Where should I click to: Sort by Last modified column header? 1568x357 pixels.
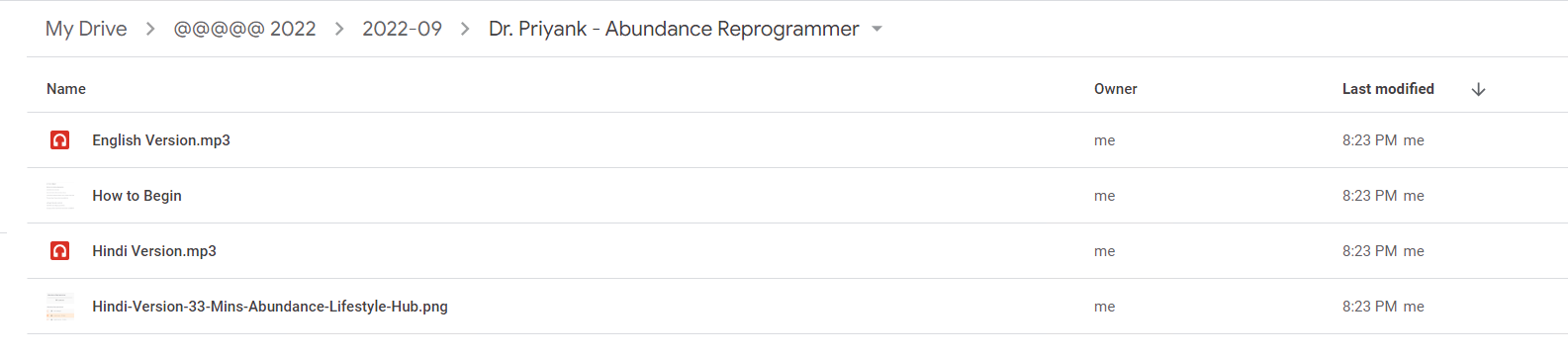1388,89
